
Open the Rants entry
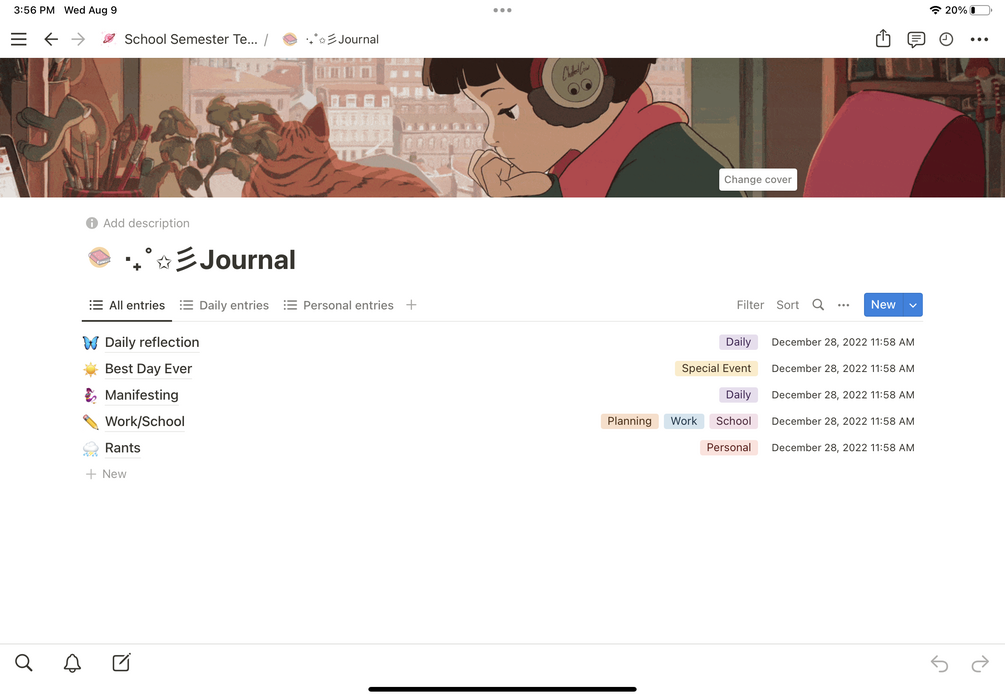122,447
